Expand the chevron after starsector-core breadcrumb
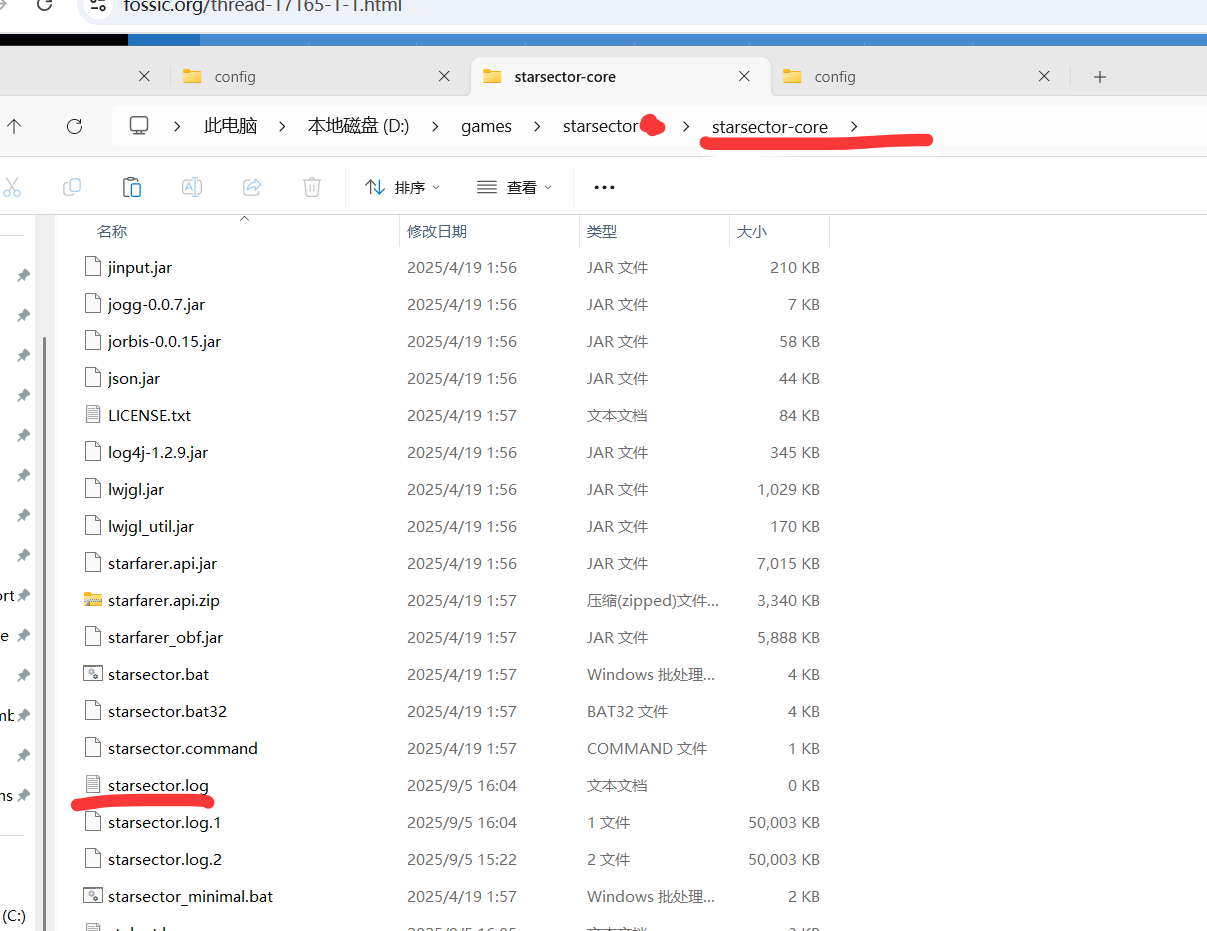Viewport: 1207px width, 931px height. point(854,126)
